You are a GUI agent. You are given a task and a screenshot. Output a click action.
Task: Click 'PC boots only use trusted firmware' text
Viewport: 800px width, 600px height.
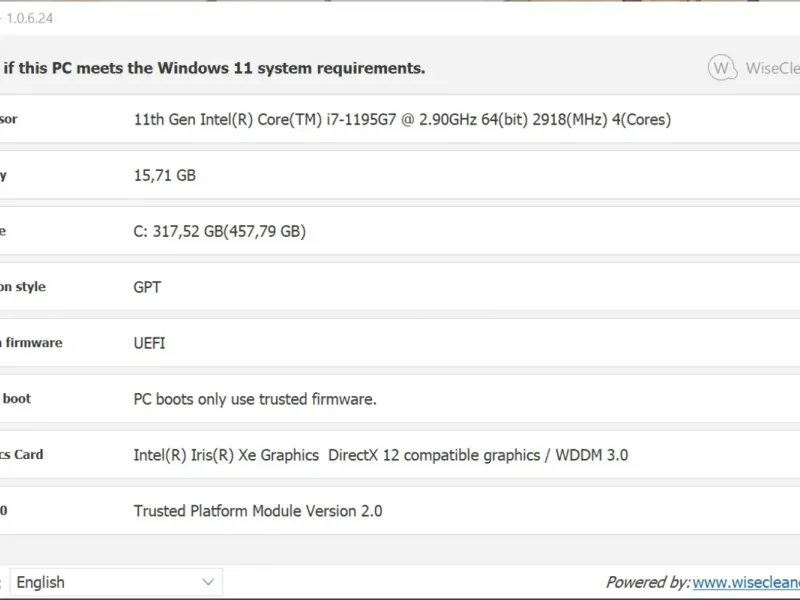255,399
